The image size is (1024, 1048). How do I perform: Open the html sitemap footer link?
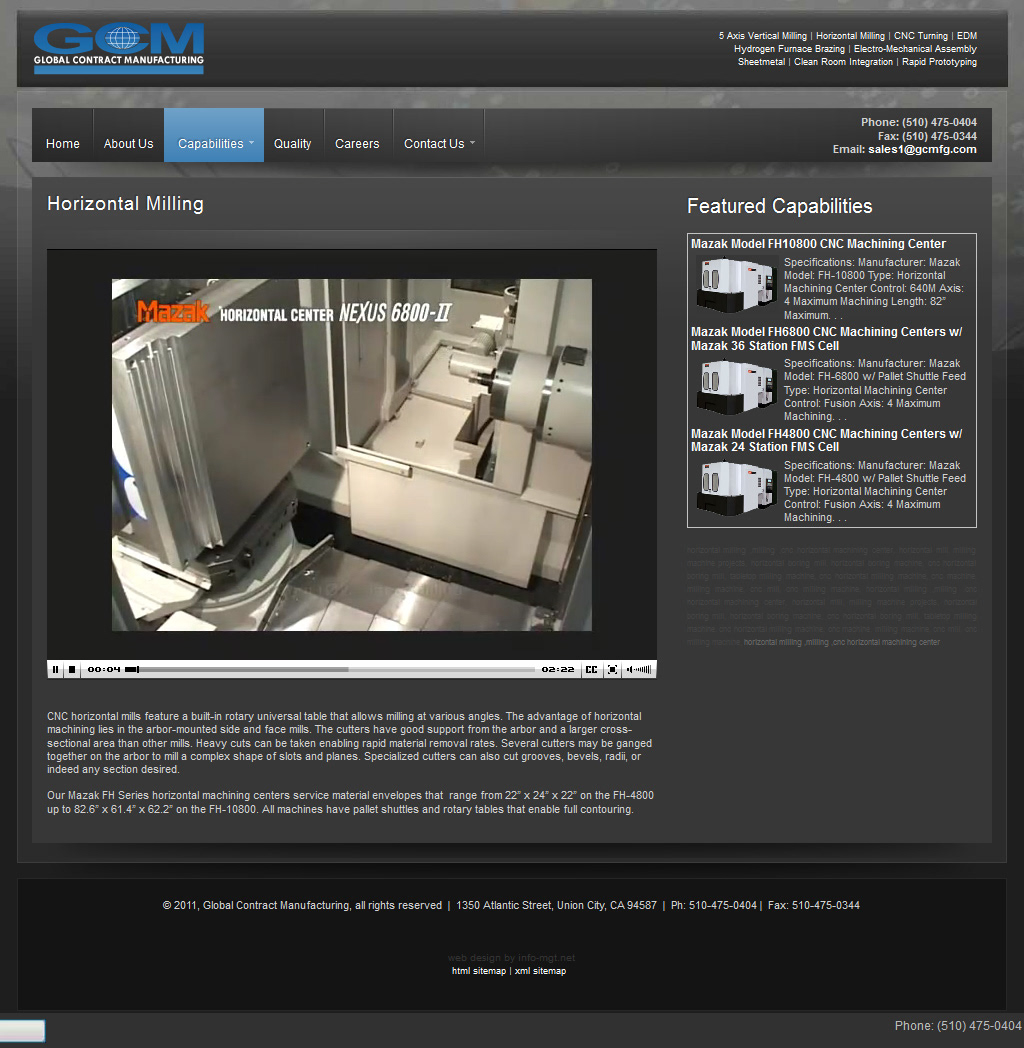pyautogui.click(x=479, y=971)
